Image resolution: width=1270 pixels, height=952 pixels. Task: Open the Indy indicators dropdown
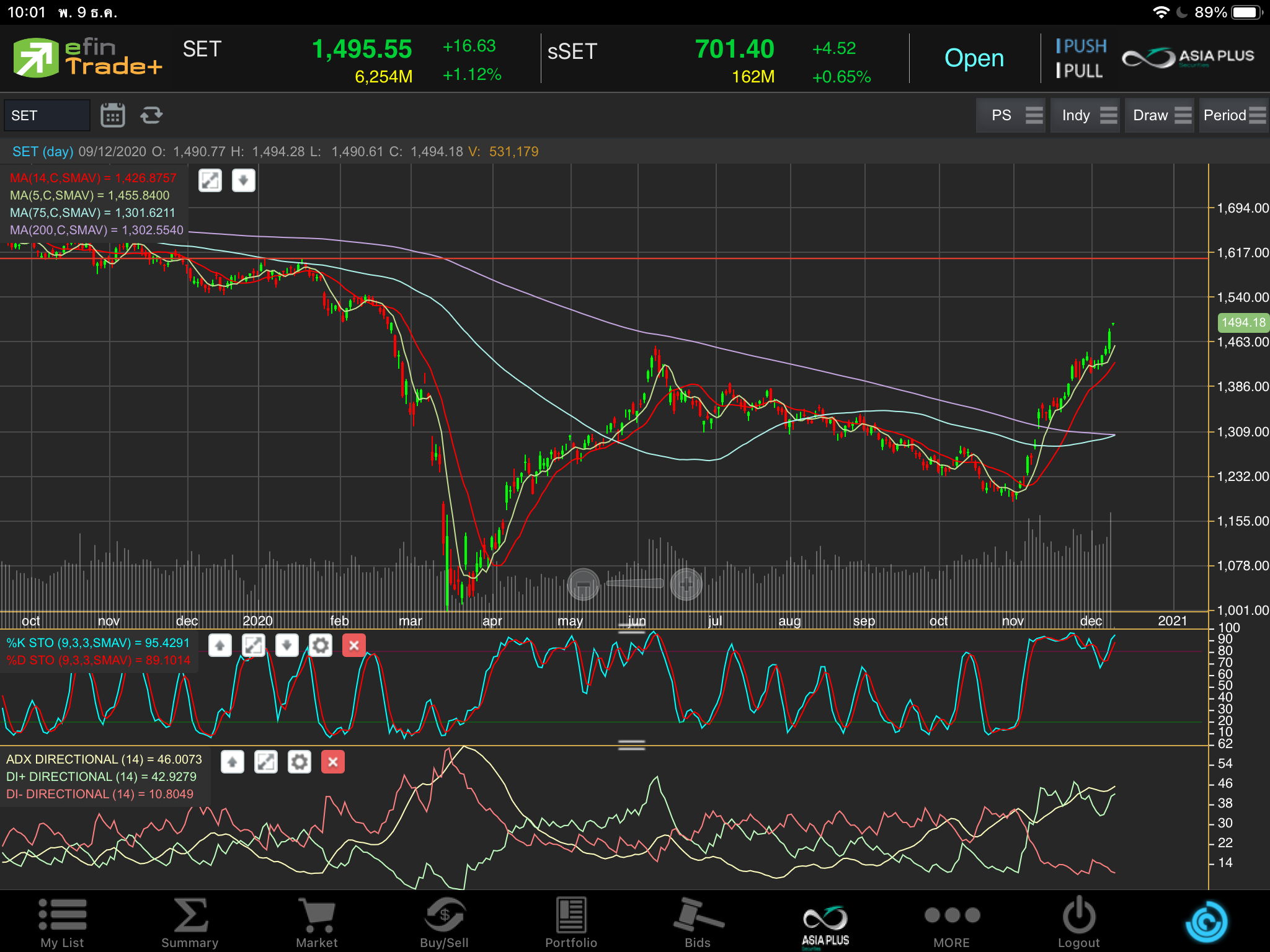(1085, 115)
